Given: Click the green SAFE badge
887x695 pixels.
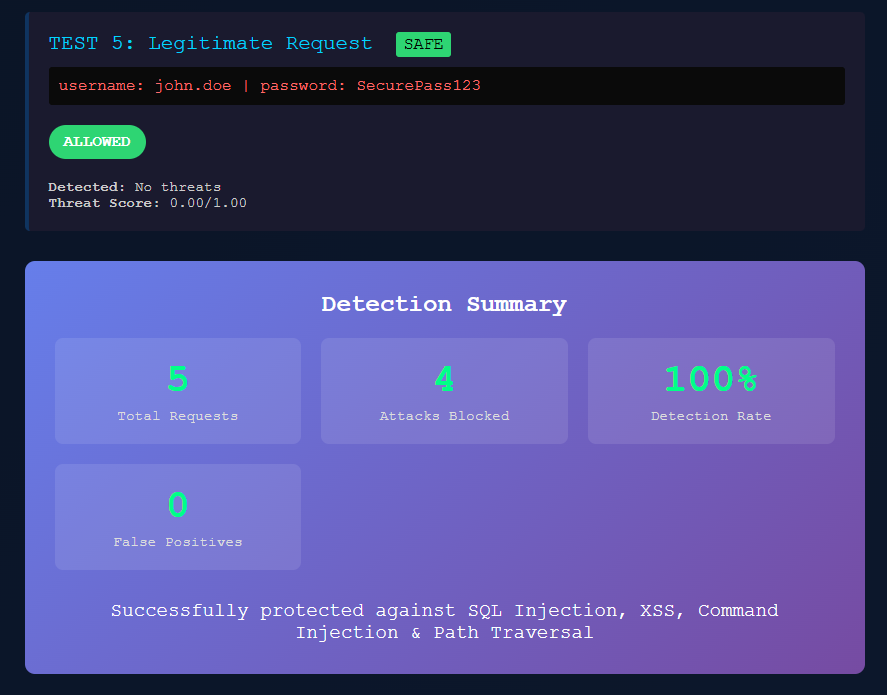Looking at the screenshot, I should tap(423, 44).
